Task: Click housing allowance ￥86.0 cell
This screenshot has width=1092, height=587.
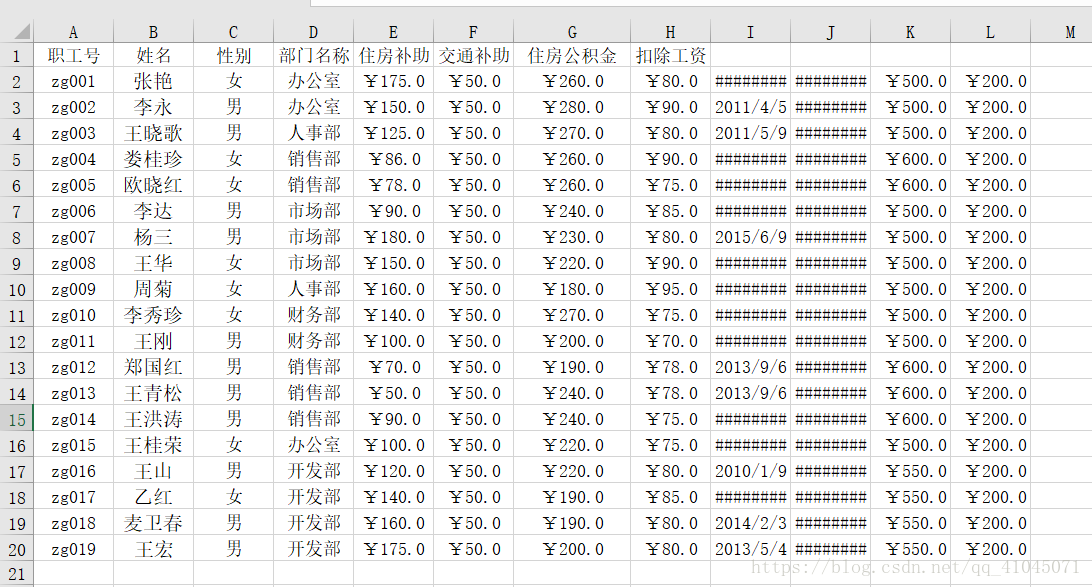Action: (393, 159)
